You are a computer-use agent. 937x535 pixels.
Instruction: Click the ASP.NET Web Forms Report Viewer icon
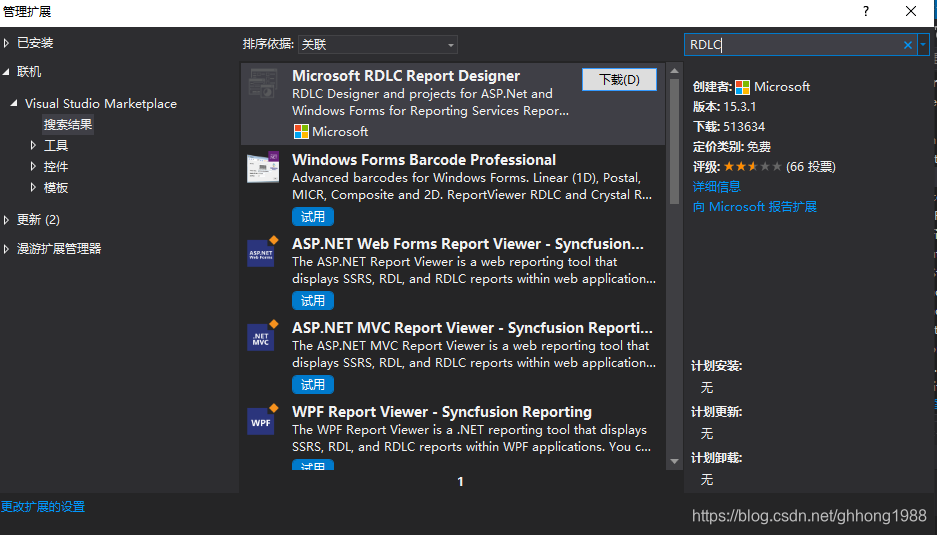[263, 252]
